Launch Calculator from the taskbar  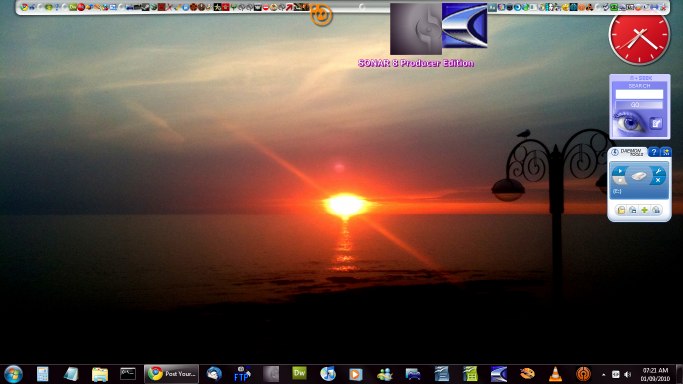coord(42,374)
